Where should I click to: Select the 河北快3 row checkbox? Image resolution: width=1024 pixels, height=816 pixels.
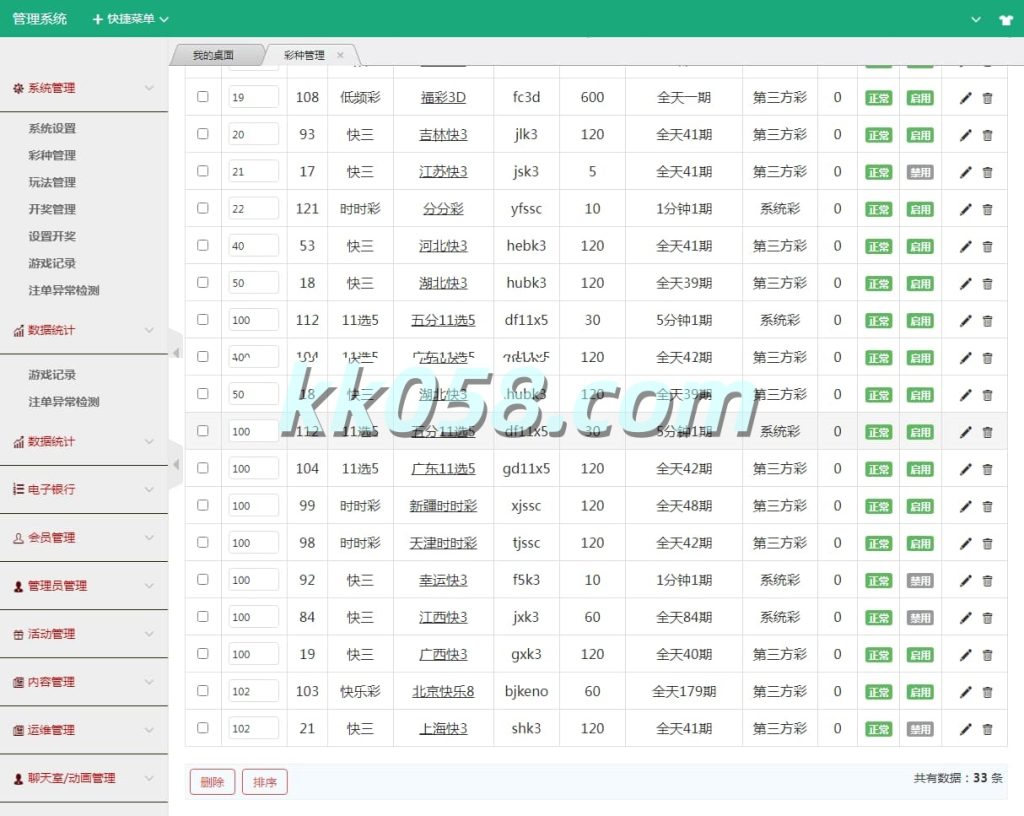pyautogui.click(x=203, y=245)
